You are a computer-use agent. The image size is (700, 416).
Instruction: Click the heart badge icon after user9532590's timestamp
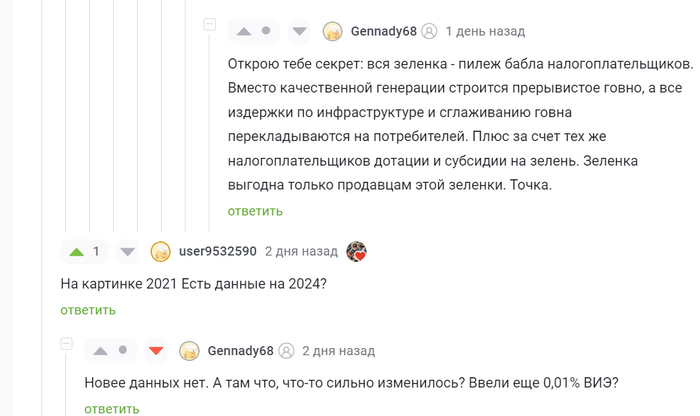tap(356, 252)
